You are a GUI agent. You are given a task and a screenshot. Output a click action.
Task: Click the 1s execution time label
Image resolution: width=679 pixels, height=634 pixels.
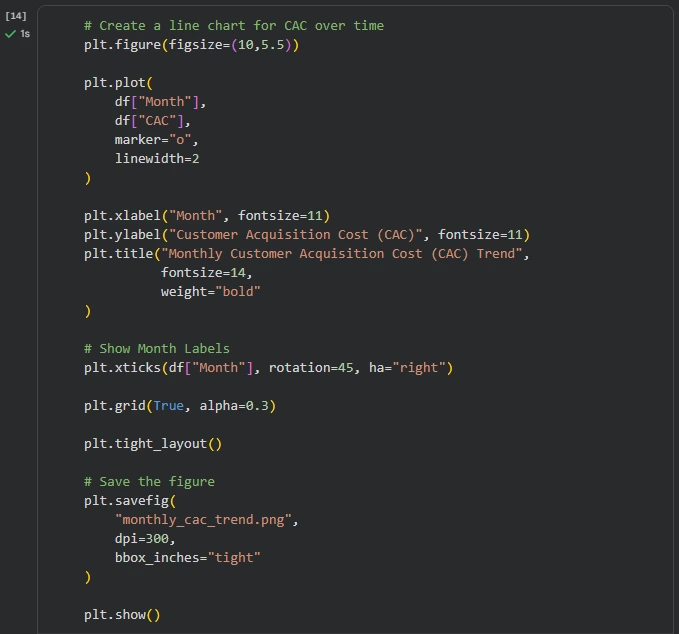[x=25, y=34]
